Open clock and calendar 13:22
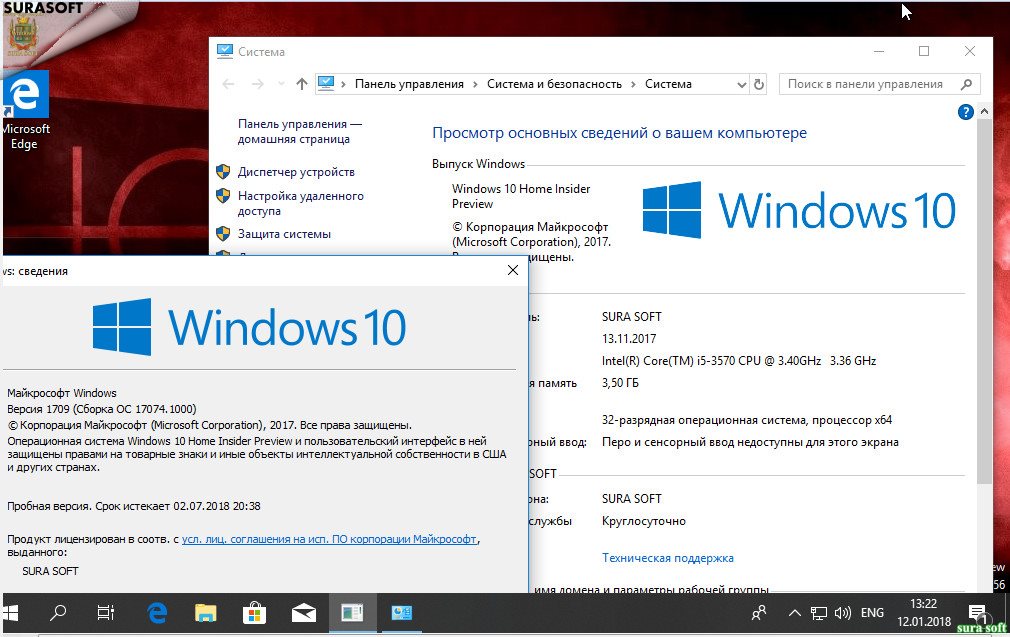Image resolution: width=1010 pixels, height=637 pixels. (924, 613)
